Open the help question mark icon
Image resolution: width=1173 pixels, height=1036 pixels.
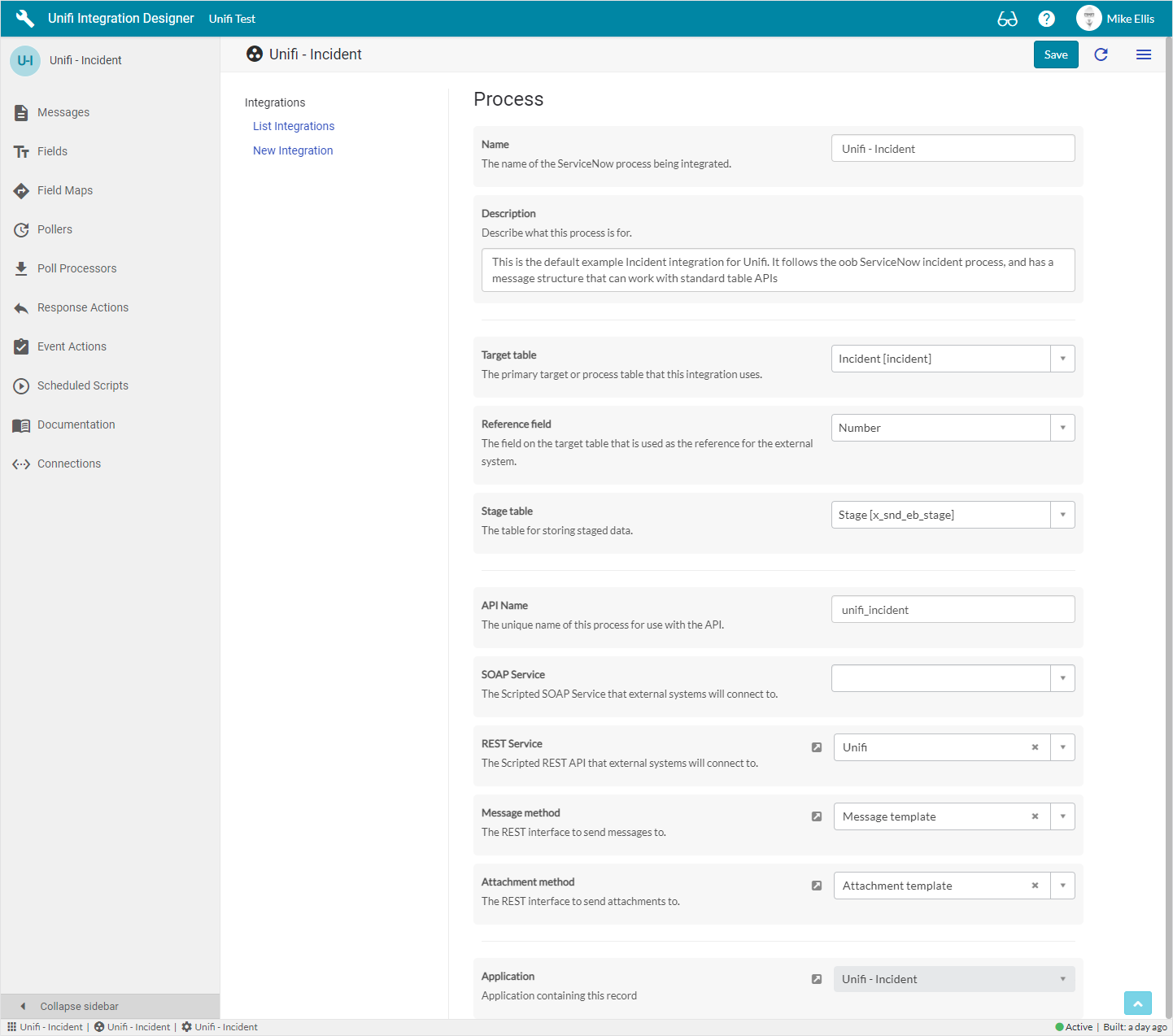[x=1046, y=19]
